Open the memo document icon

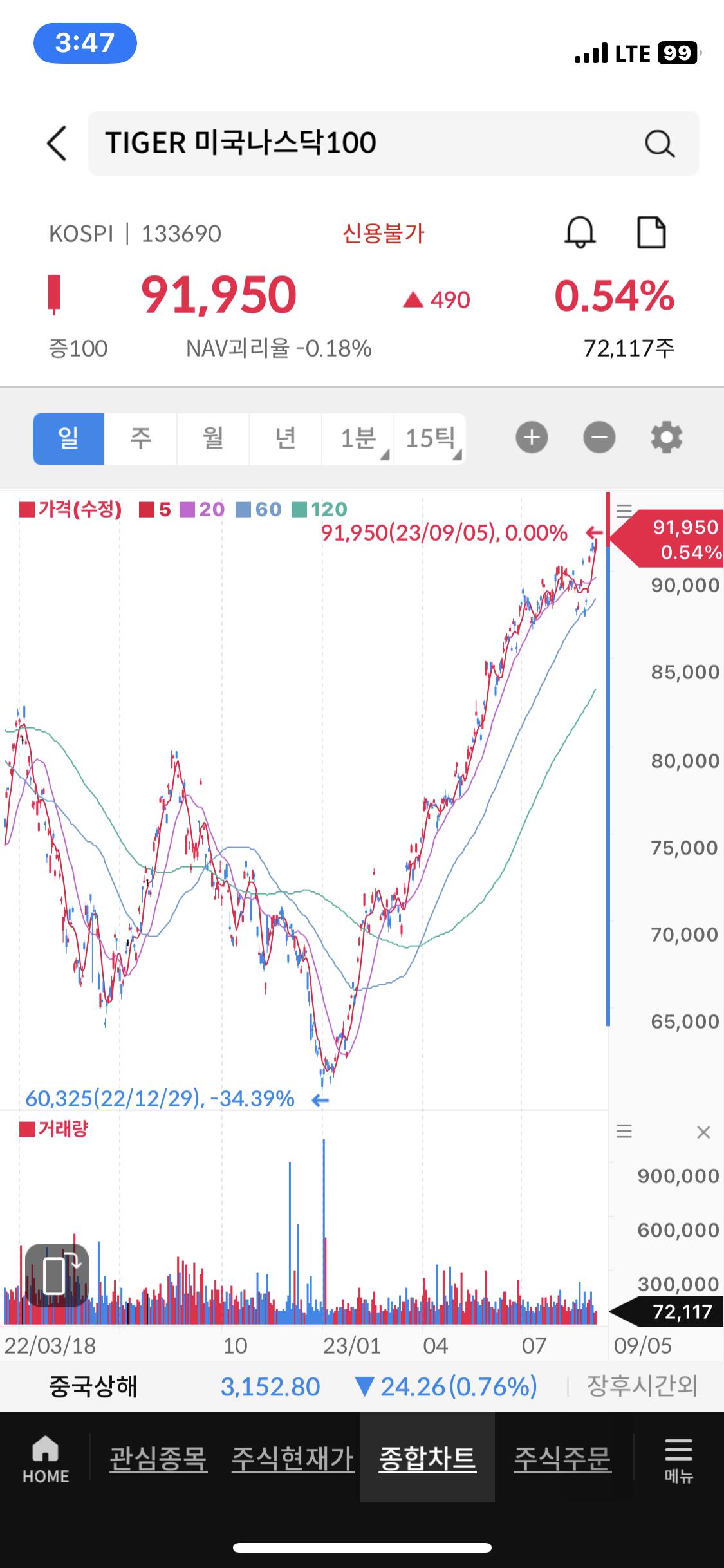651,232
